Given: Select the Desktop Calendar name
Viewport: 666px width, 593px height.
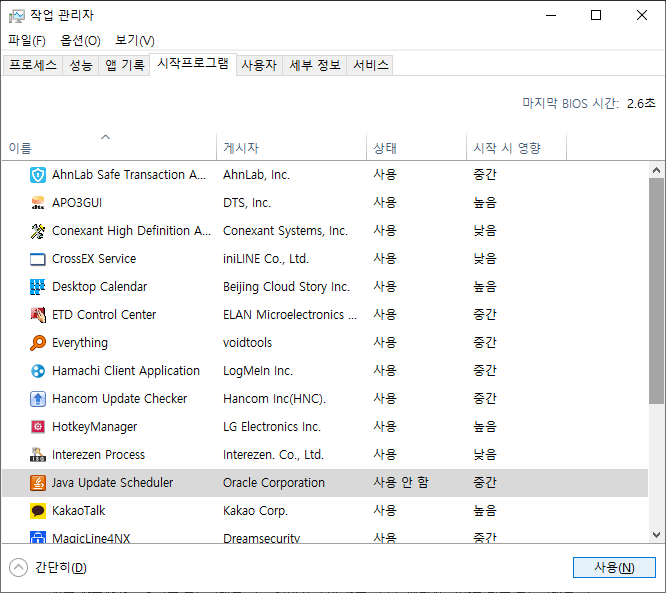Looking at the screenshot, I should coord(99,287).
